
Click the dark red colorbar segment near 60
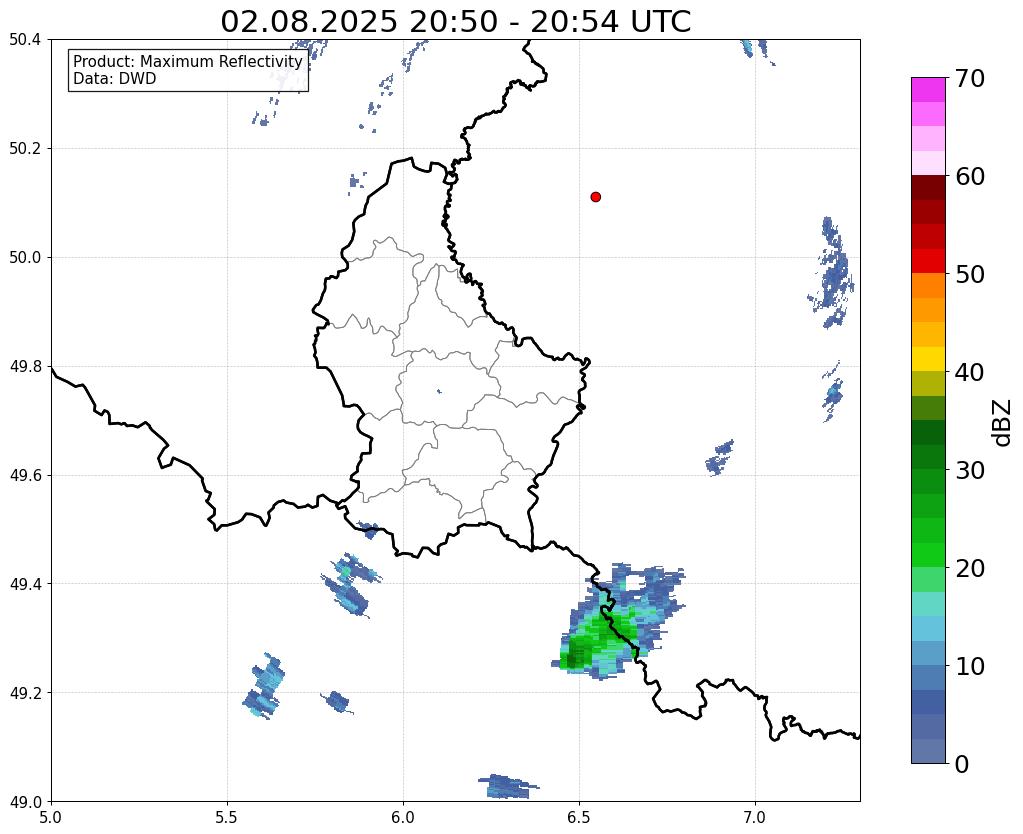(928, 187)
